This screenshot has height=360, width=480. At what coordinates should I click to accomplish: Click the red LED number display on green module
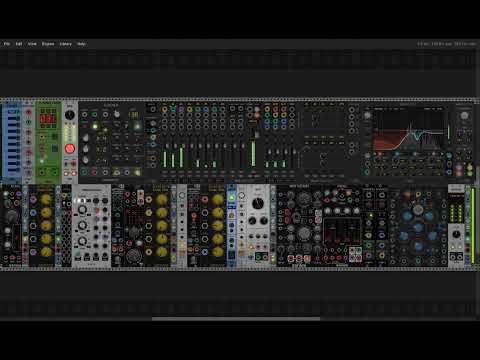click(x=48, y=118)
